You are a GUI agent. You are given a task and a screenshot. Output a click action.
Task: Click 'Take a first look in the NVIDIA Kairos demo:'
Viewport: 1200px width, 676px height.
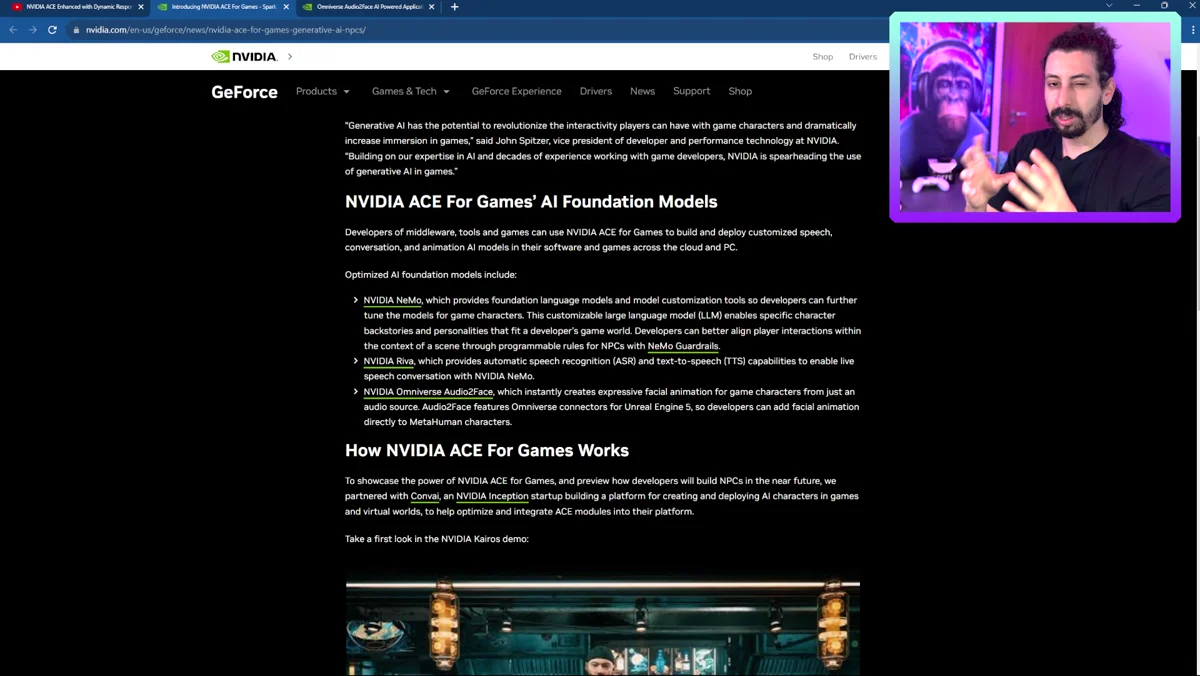[437, 539]
